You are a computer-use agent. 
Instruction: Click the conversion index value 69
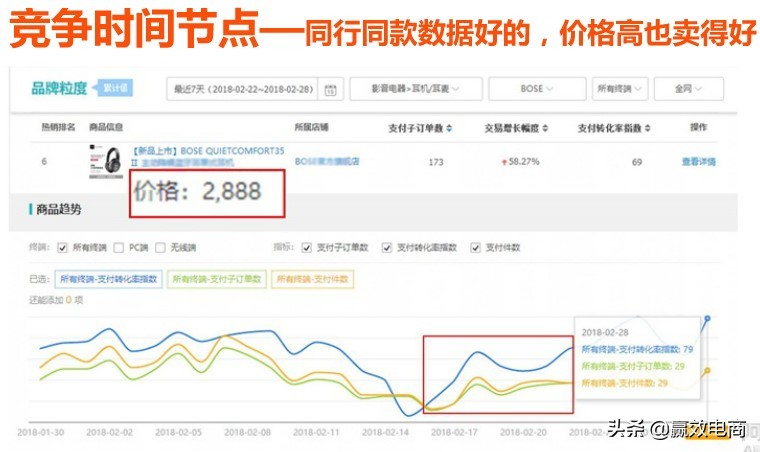click(637, 162)
